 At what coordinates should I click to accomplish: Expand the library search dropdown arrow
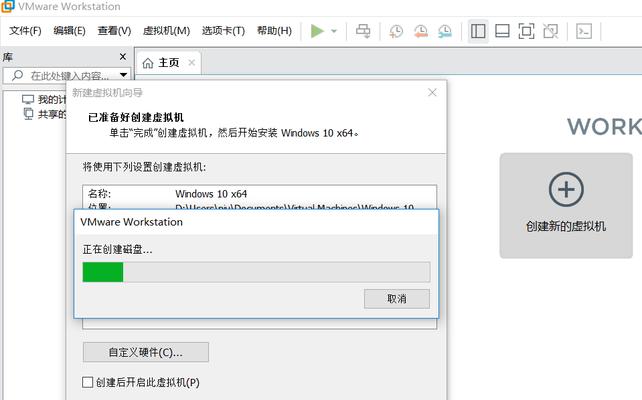[123, 75]
